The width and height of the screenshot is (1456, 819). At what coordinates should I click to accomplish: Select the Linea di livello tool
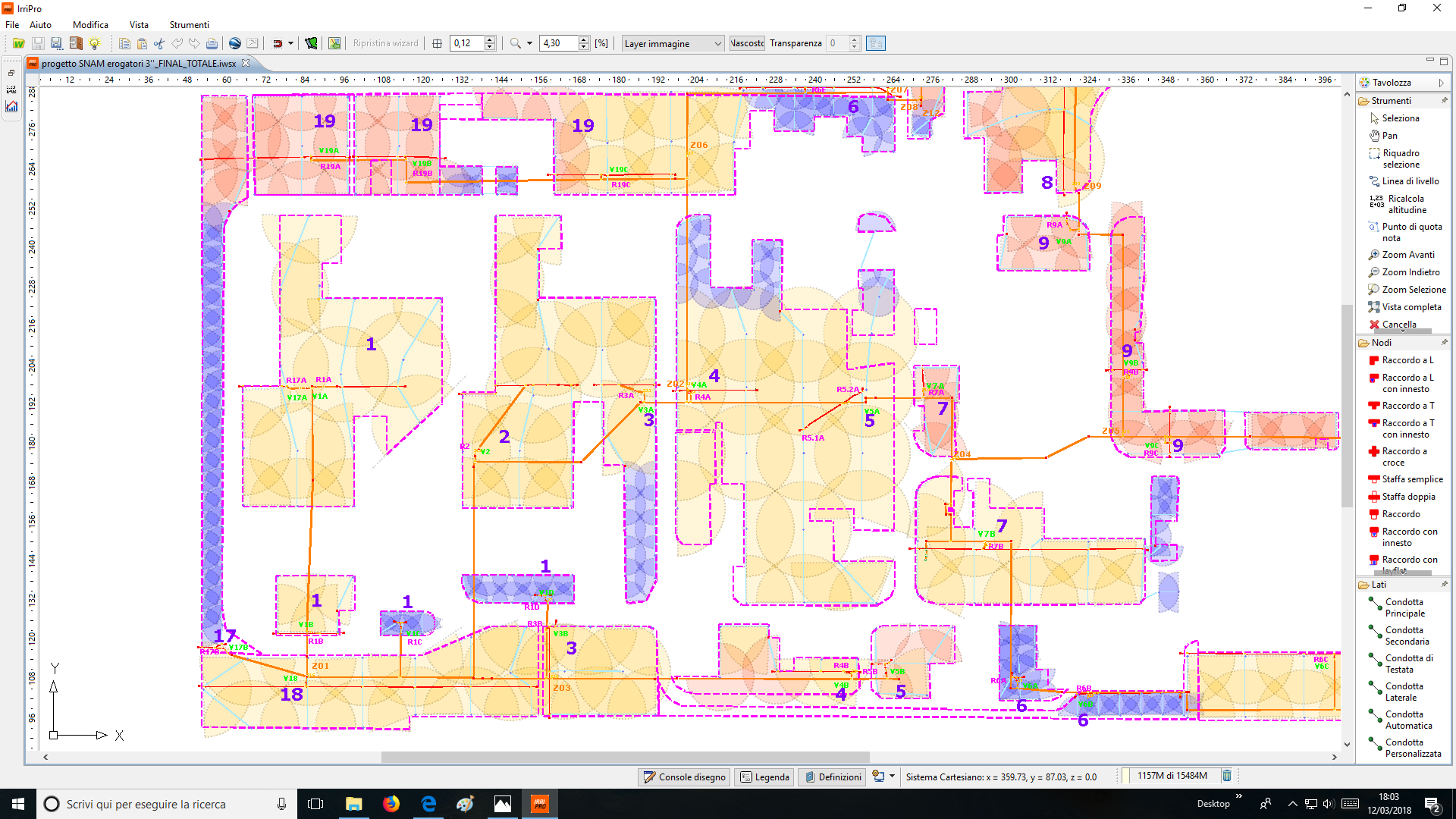click(x=1410, y=181)
